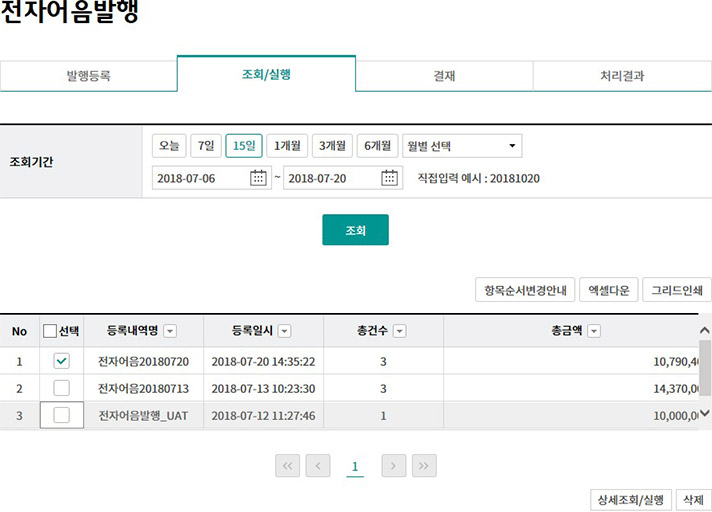Go to previous page of results
Viewport: 712px width, 512px height.
pyautogui.click(x=318, y=466)
